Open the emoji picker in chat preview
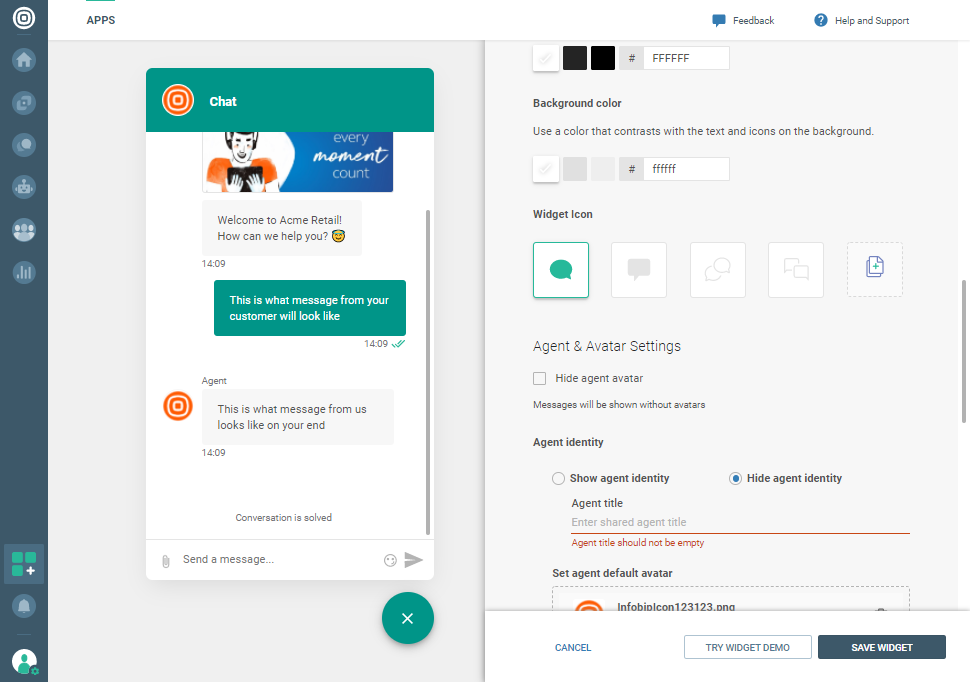 390,560
